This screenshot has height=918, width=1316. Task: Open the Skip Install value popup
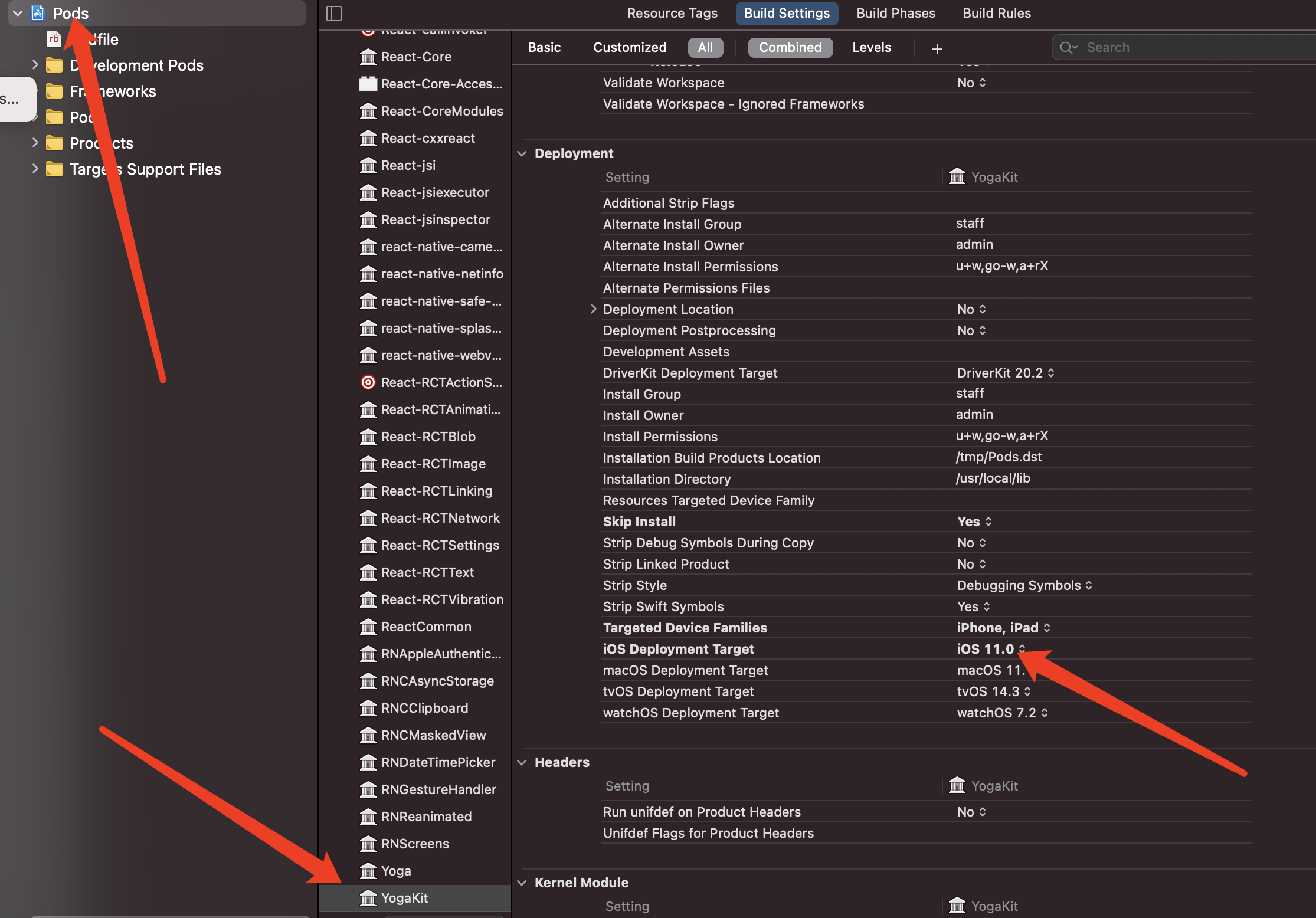point(974,522)
